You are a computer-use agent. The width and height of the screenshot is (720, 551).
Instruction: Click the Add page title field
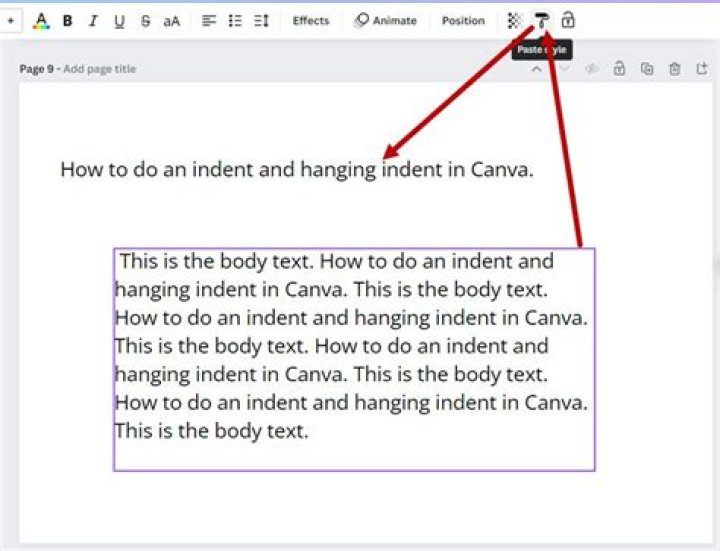100,69
